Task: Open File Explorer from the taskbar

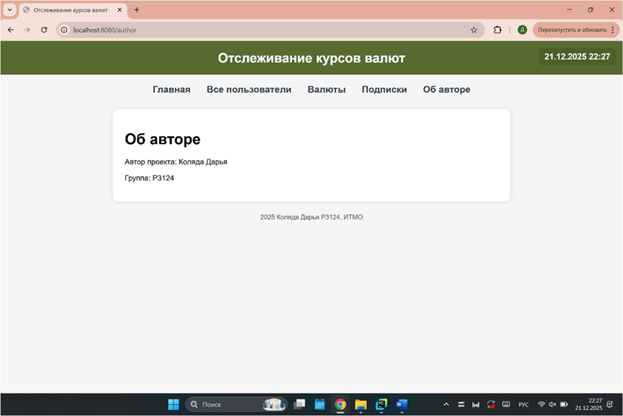Action: coord(361,404)
